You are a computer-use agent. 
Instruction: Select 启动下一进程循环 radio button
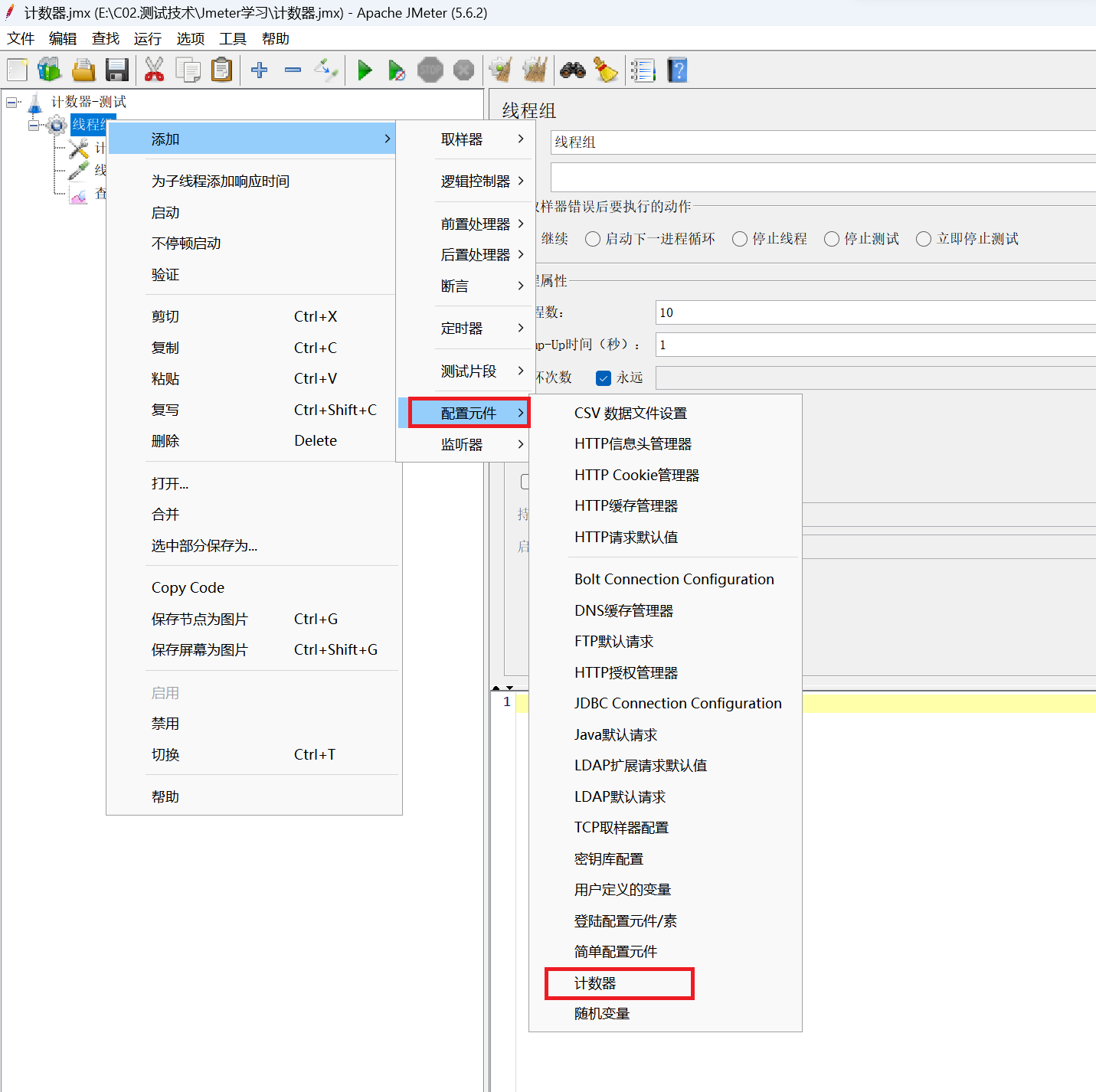click(x=593, y=239)
